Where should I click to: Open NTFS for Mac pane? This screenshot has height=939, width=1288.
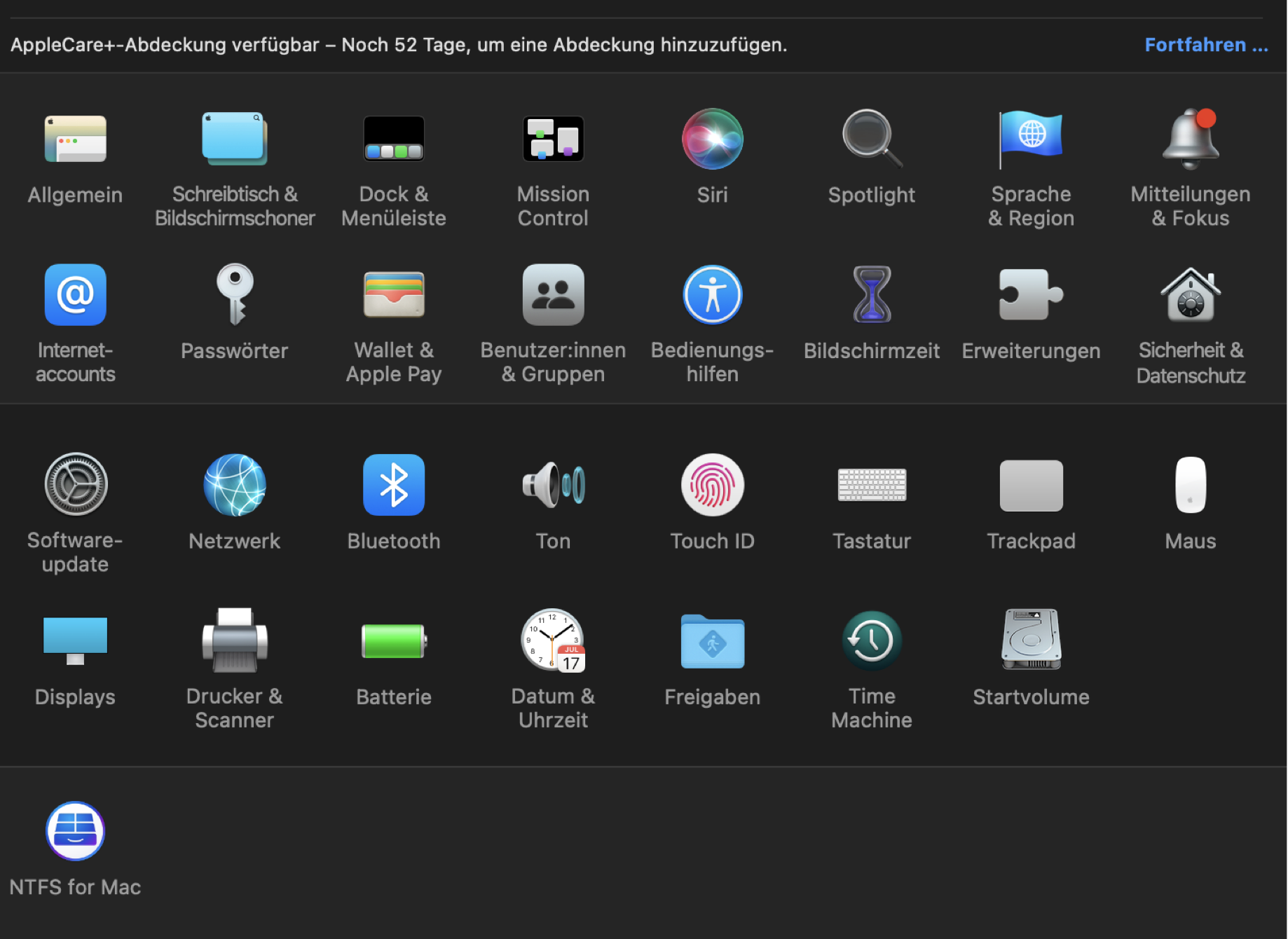(x=76, y=831)
